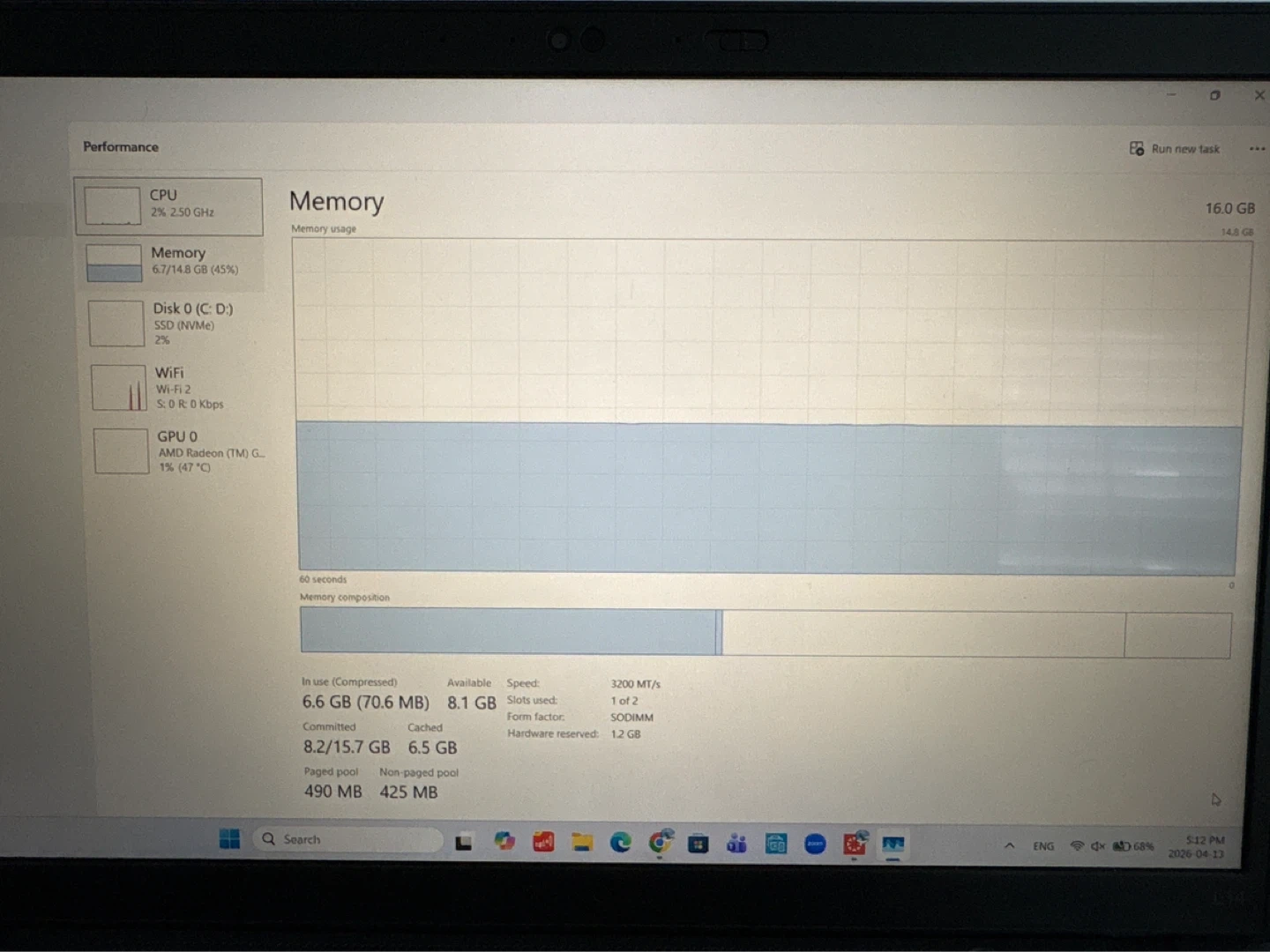Click the taskbar Search box

pos(348,840)
